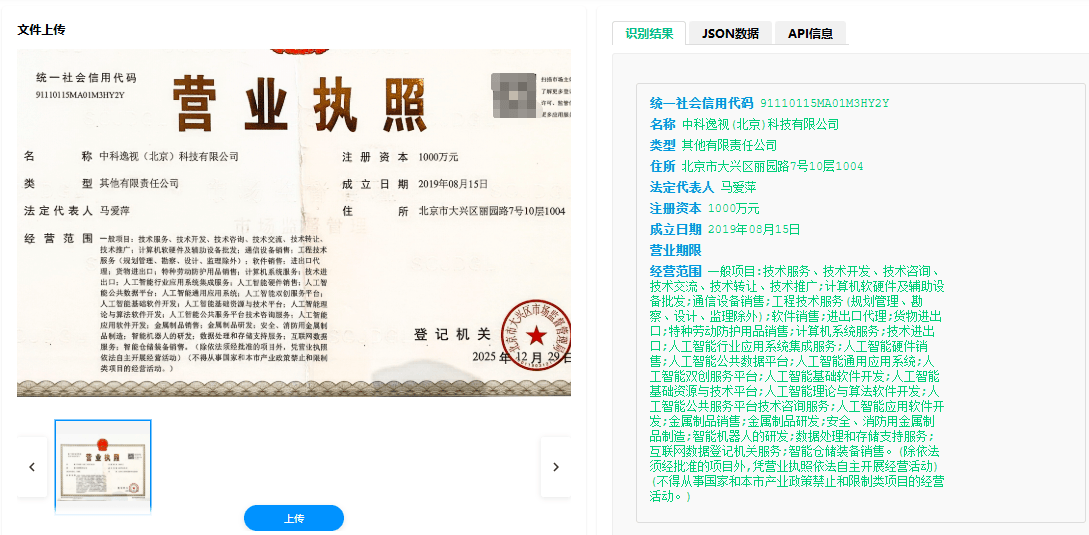This screenshot has height=535, width=1089.
Task: Select the business license thumbnail
Action: [x=103, y=467]
